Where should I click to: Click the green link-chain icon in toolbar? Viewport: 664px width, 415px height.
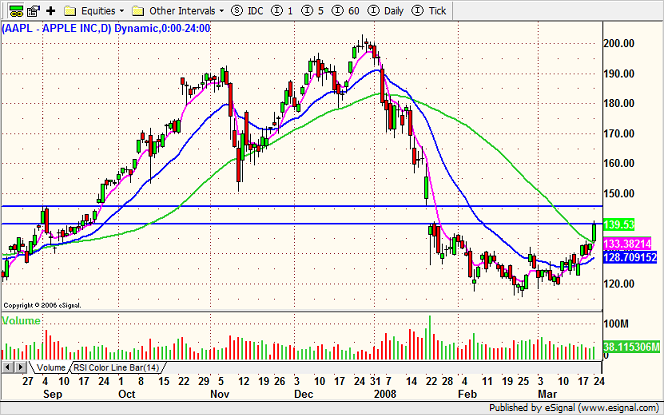point(17,11)
